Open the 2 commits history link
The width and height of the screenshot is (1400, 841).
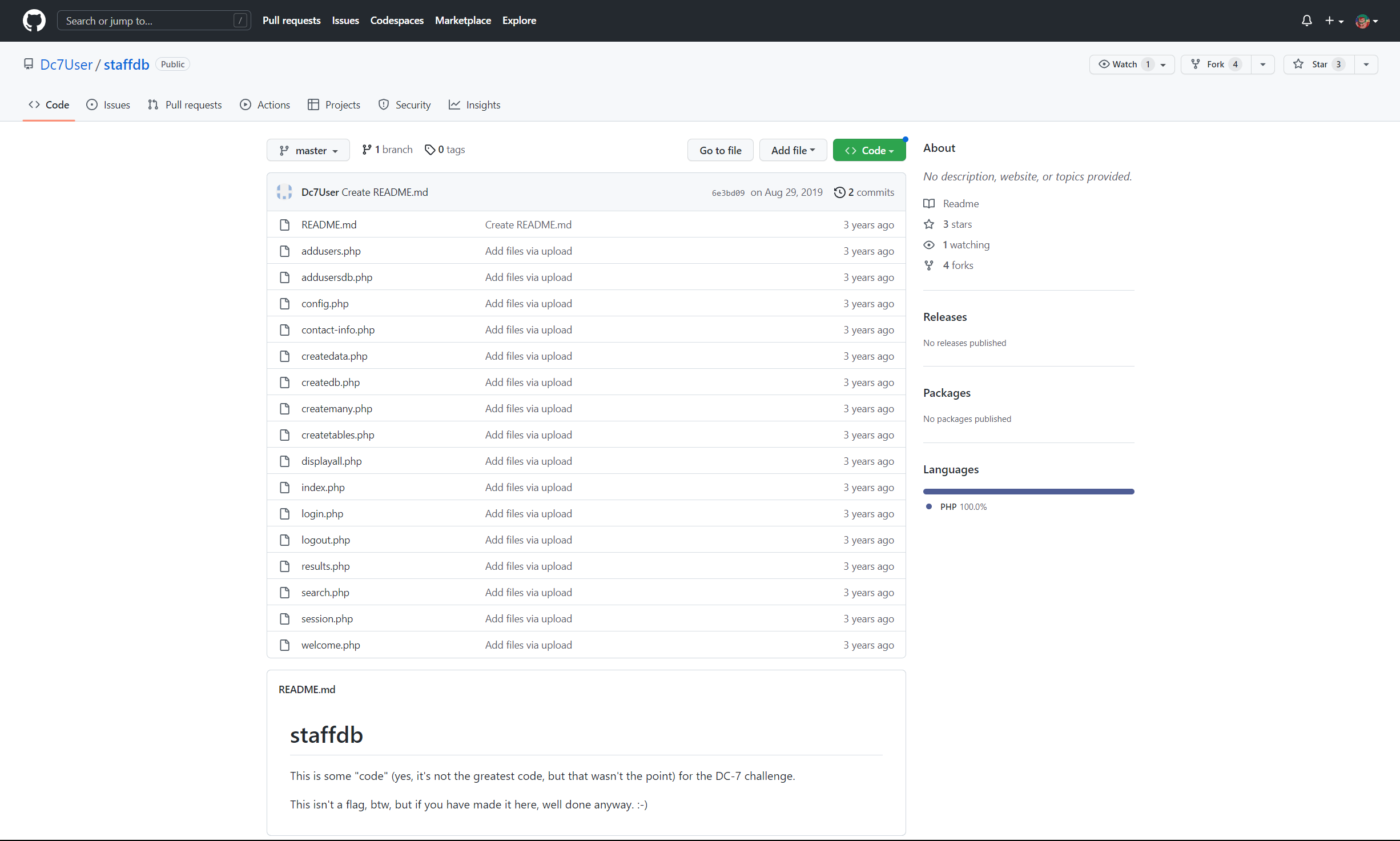pyautogui.click(x=864, y=192)
